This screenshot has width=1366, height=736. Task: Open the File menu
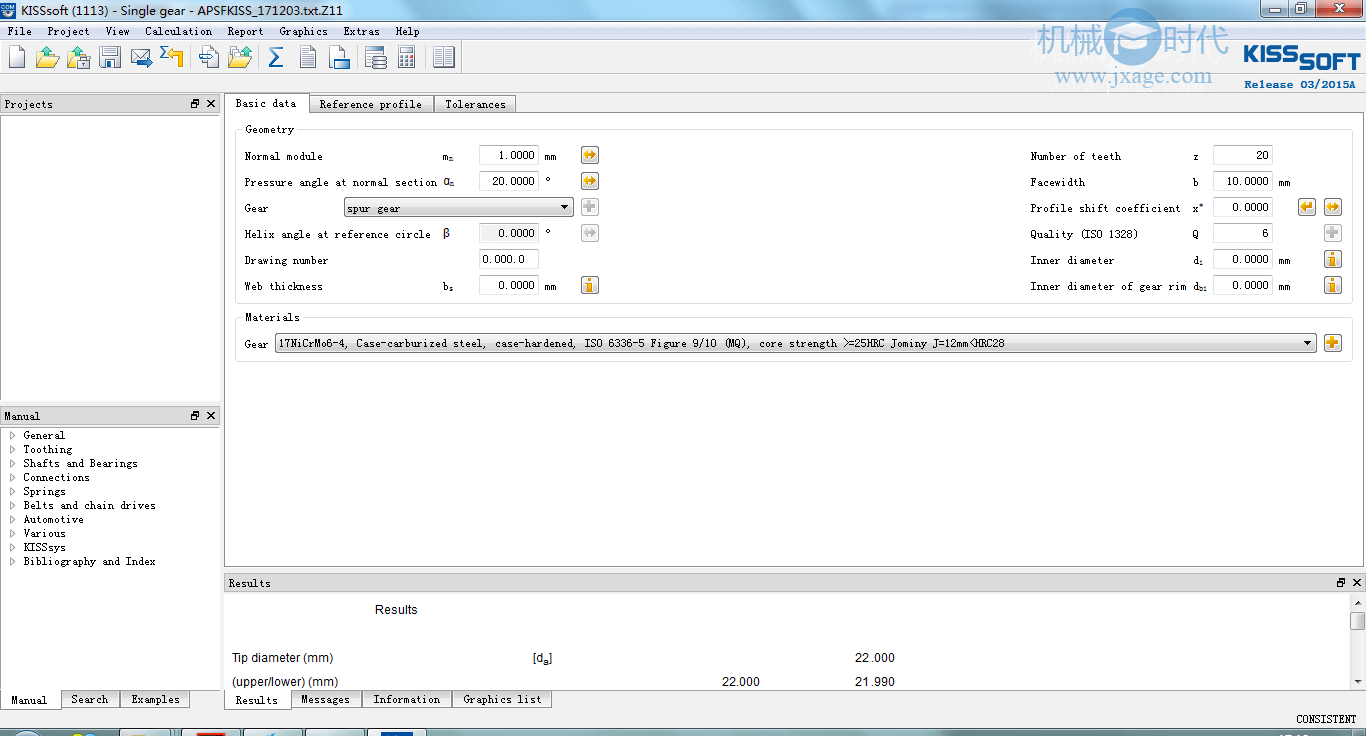[x=20, y=31]
